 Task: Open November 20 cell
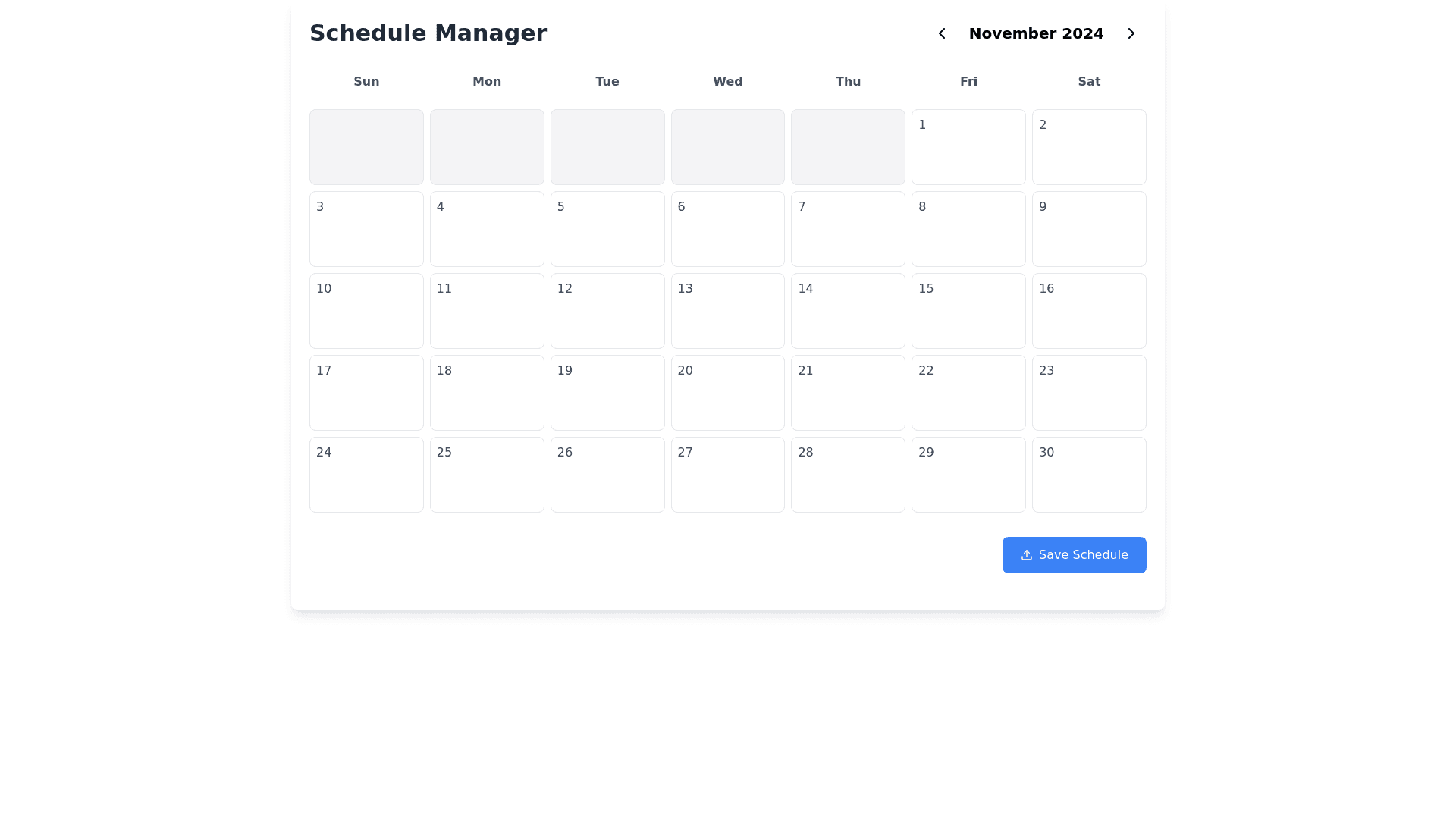pyautogui.click(x=727, y=393)
